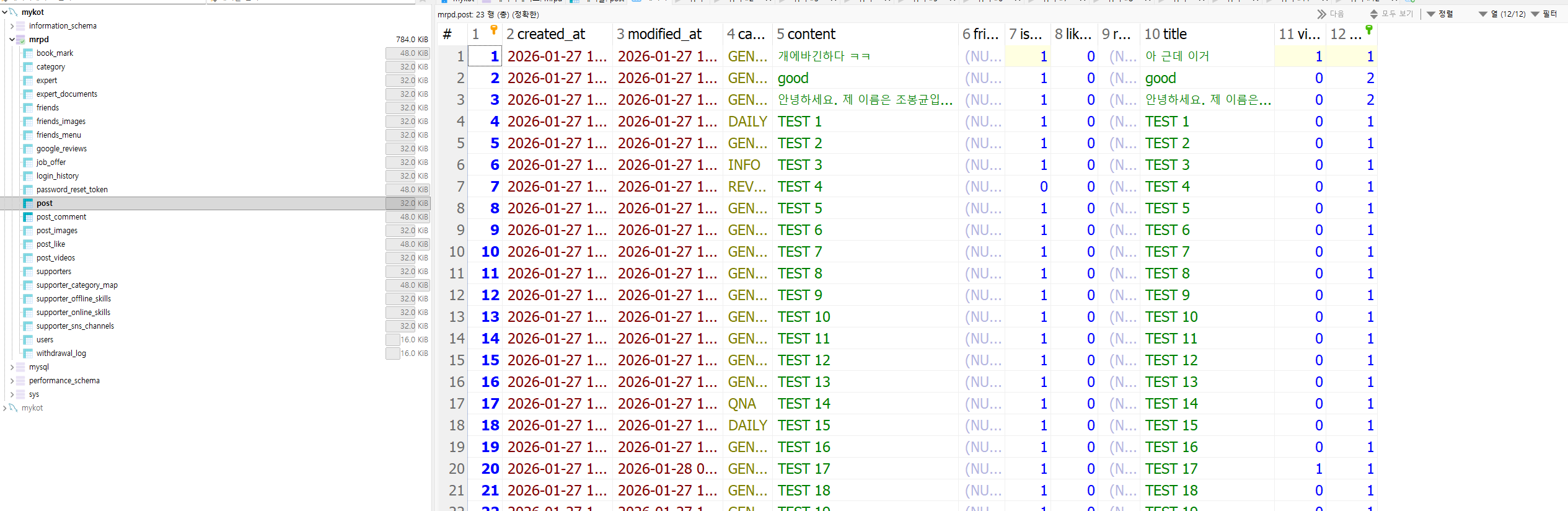This screenshot has width=1568, height=511.
Task: Open the 열 (12/12) columns dropdown
Action: (1502, 14)
